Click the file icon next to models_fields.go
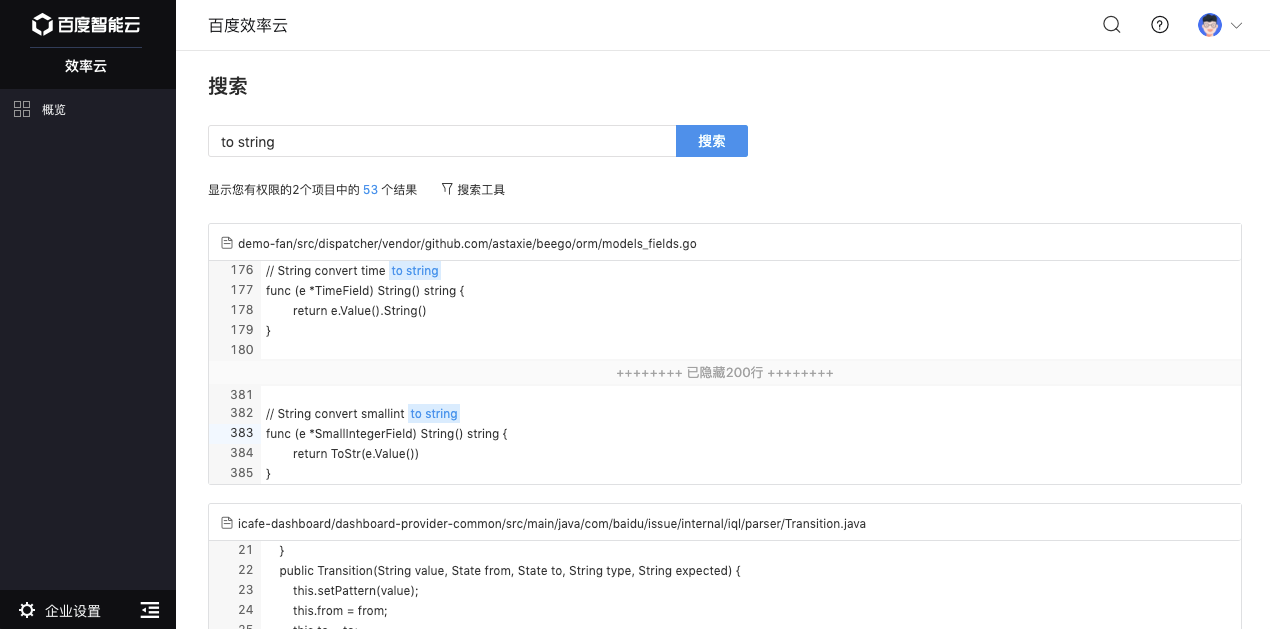 click(x=226, y=243)
